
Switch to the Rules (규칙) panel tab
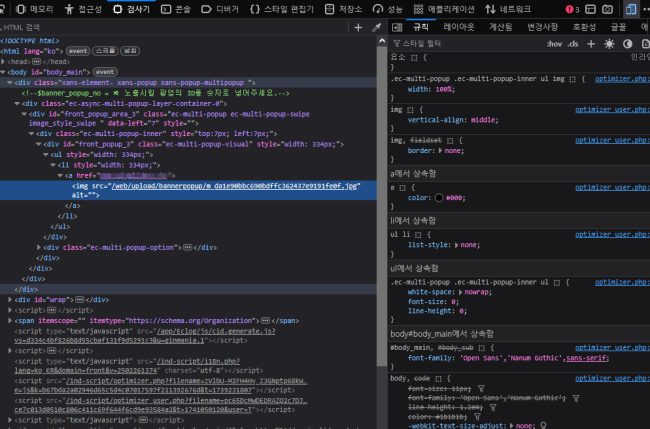coord(421,27)
